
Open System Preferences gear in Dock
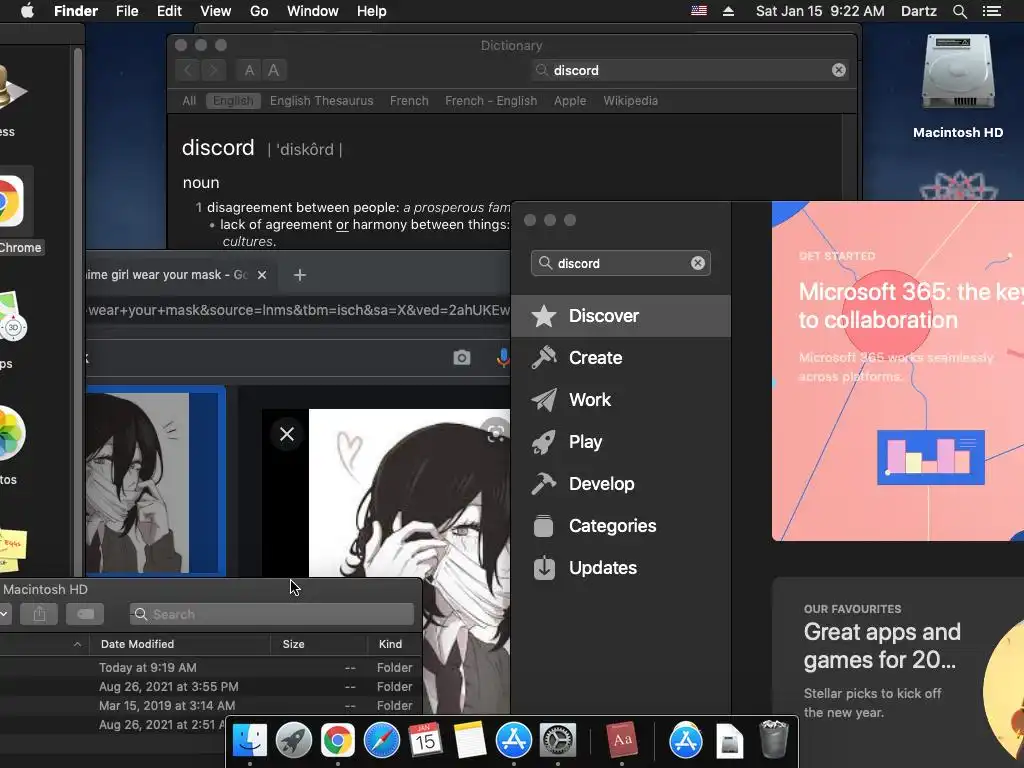[x=557, y=741]
